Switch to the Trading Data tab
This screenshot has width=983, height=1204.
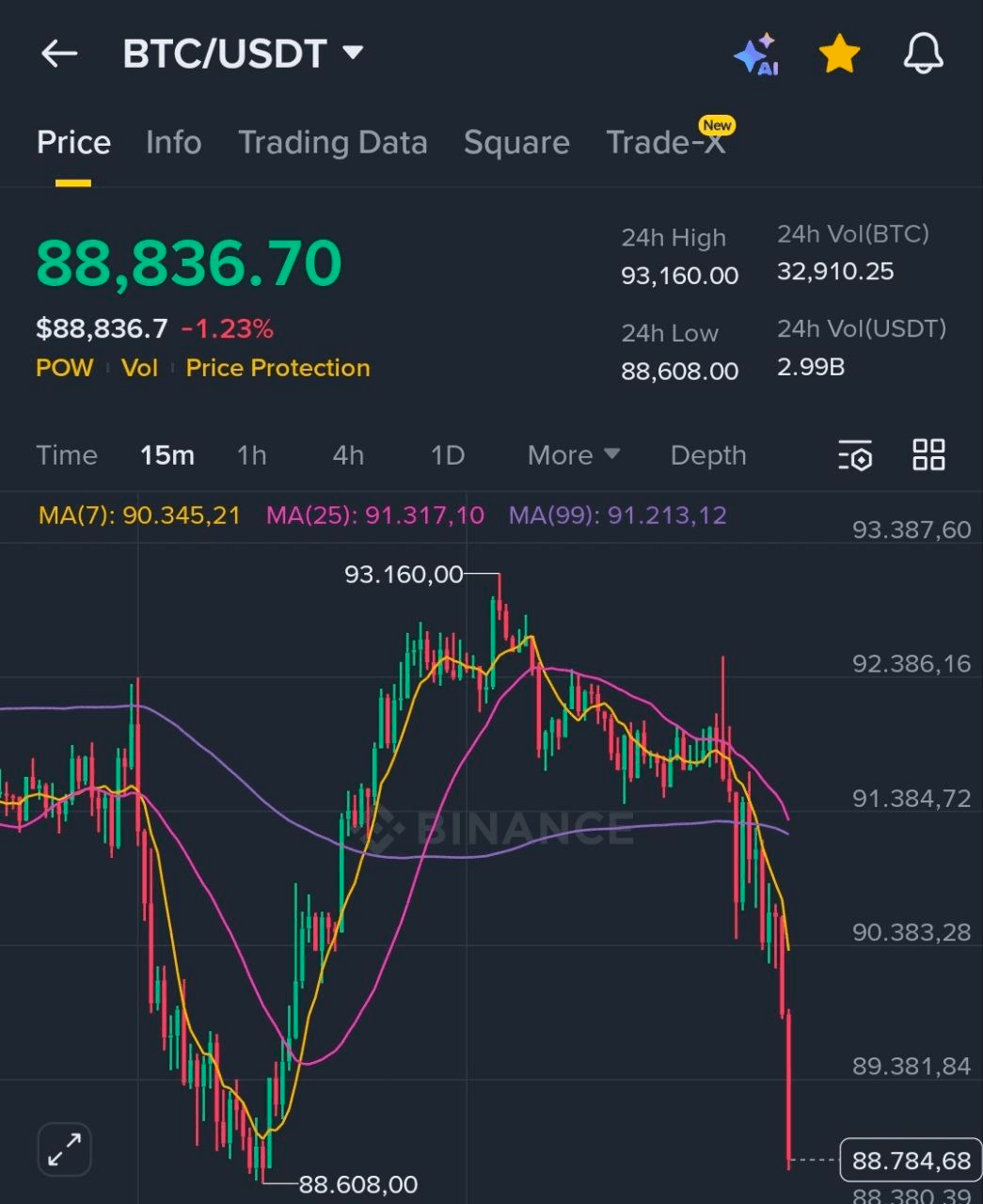click(x=332, y=143)
